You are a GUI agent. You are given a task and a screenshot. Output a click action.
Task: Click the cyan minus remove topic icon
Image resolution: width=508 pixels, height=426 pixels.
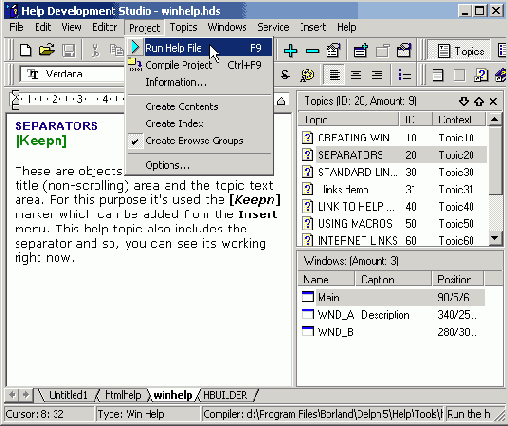(312, 51)
